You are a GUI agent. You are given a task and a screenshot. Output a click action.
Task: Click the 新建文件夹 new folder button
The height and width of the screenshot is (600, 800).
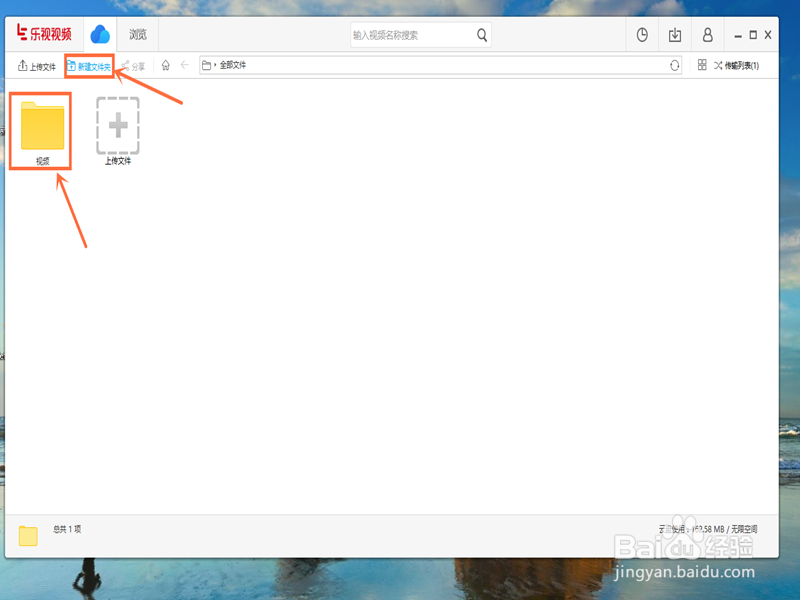click(x=92, y=64)
